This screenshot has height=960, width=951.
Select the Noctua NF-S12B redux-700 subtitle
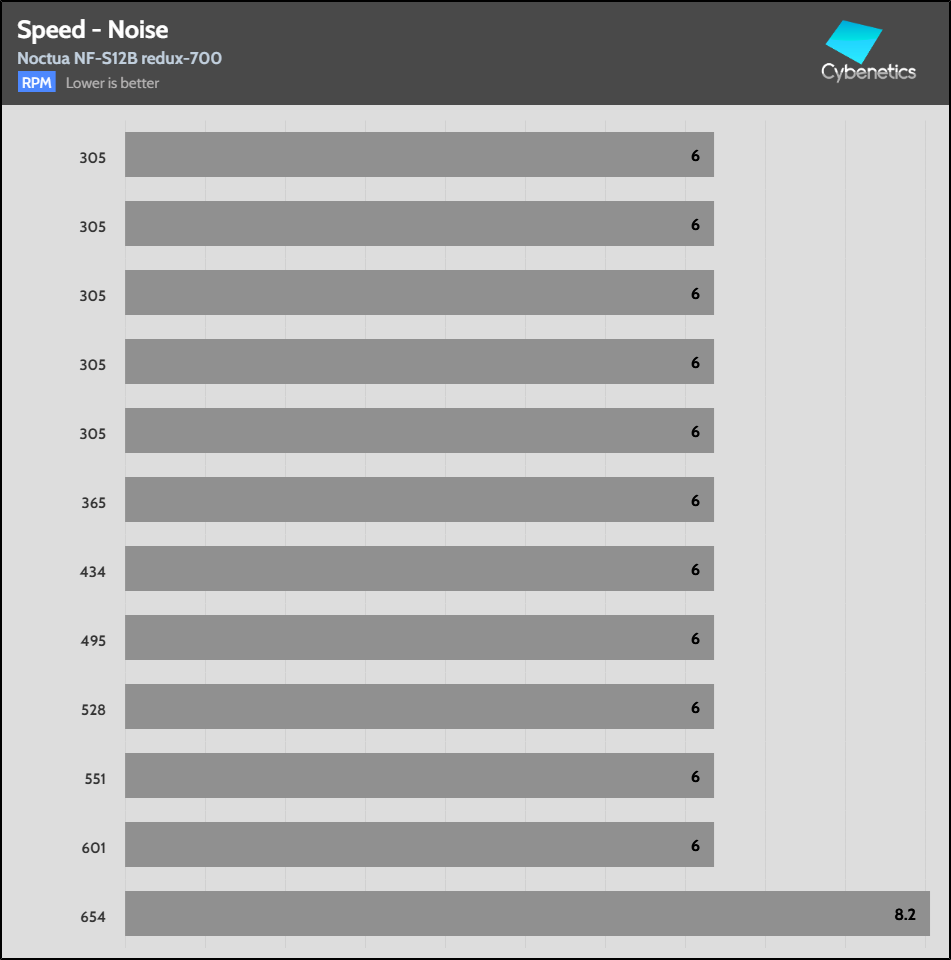(119, 58)
